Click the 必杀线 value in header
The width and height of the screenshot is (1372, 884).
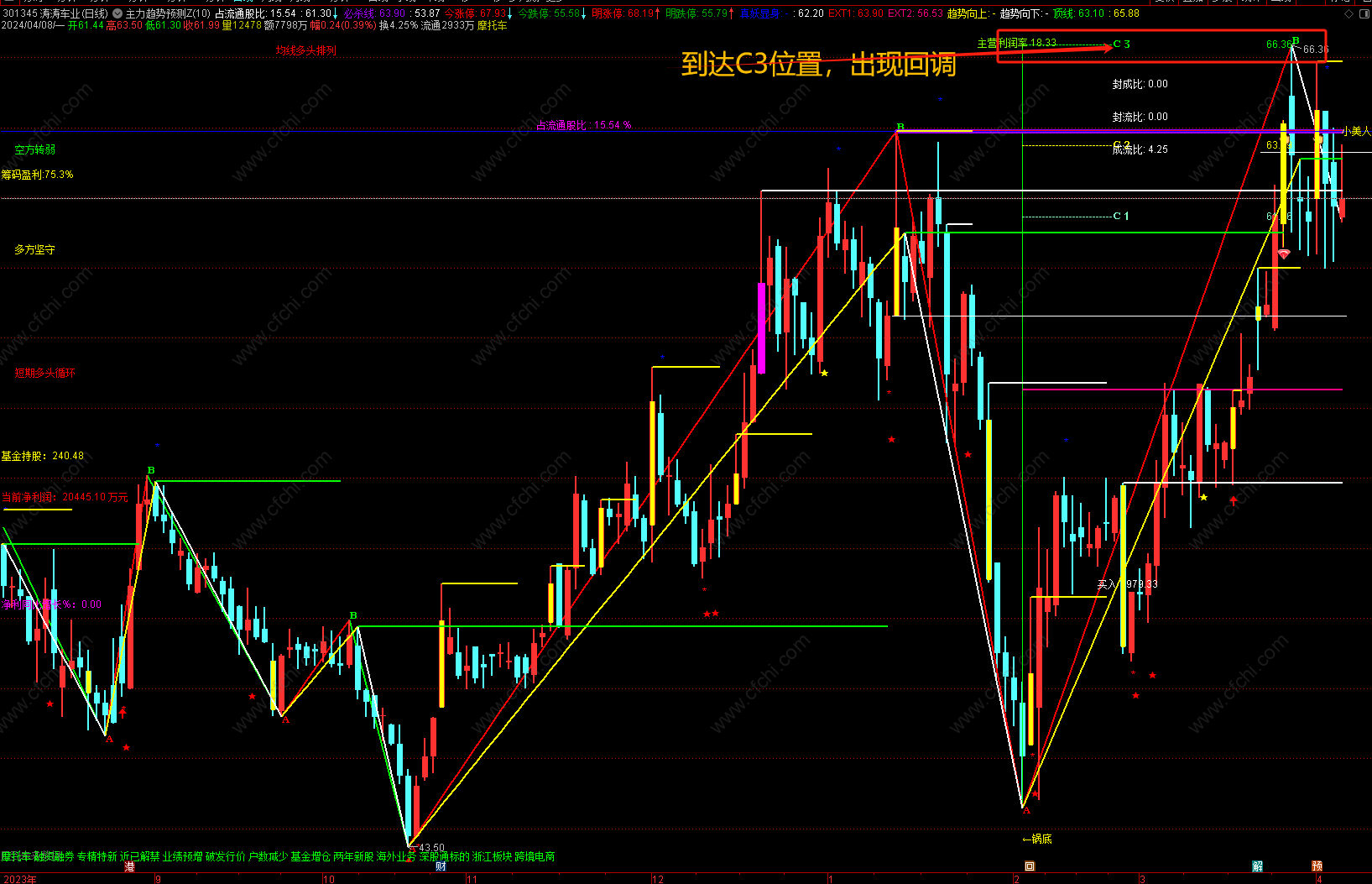click(374, 13)
